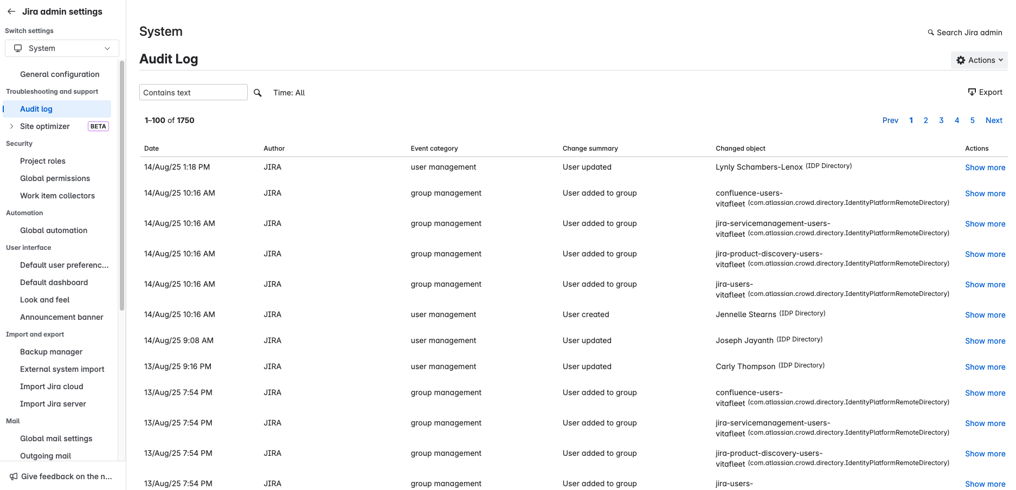Click the monitor icon in System switcher
1016x490 pixels.
point(18,48)
